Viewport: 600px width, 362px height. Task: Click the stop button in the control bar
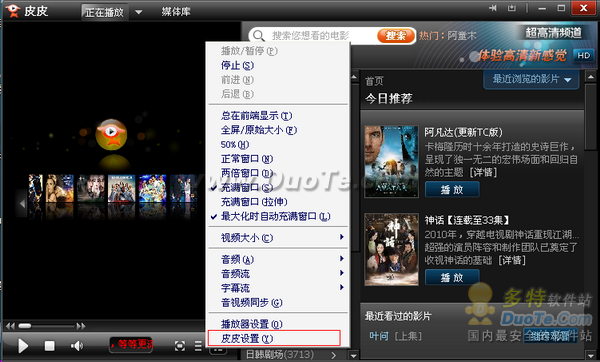50,346
